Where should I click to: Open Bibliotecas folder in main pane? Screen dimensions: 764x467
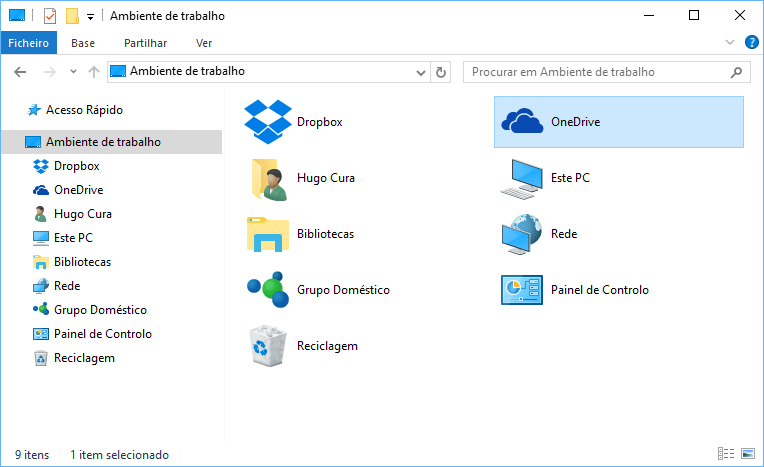[x=266, y=234]
